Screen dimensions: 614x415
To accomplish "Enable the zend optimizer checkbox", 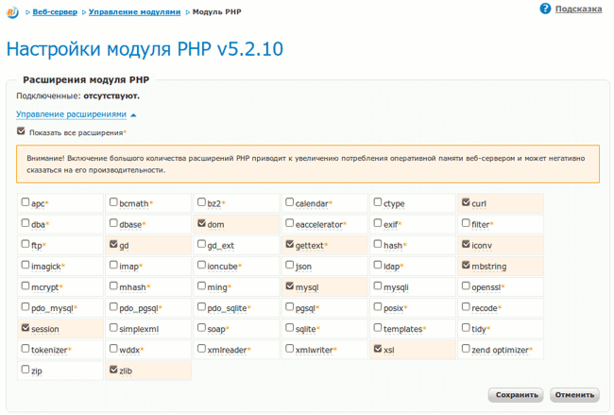I will click(466, 349).
